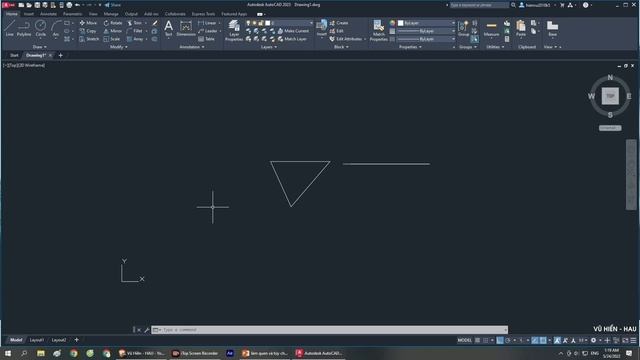Click the search keyword input field
Image resolution: width=640 pixels, height=360 pixels.
click(x=479, y=5)
